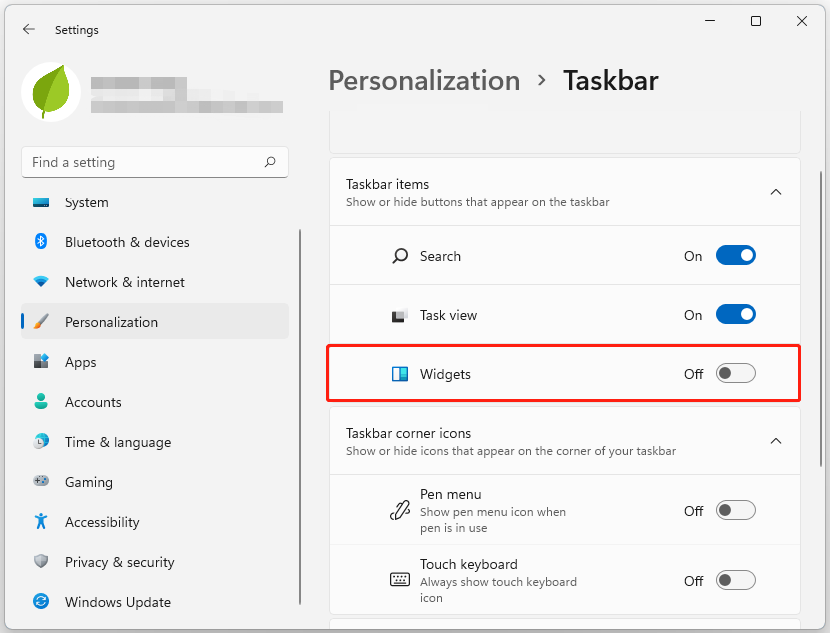The image size is (830, 633).
Task: Click the Bluetooth icon in sidebar
Action: (41, 241)
